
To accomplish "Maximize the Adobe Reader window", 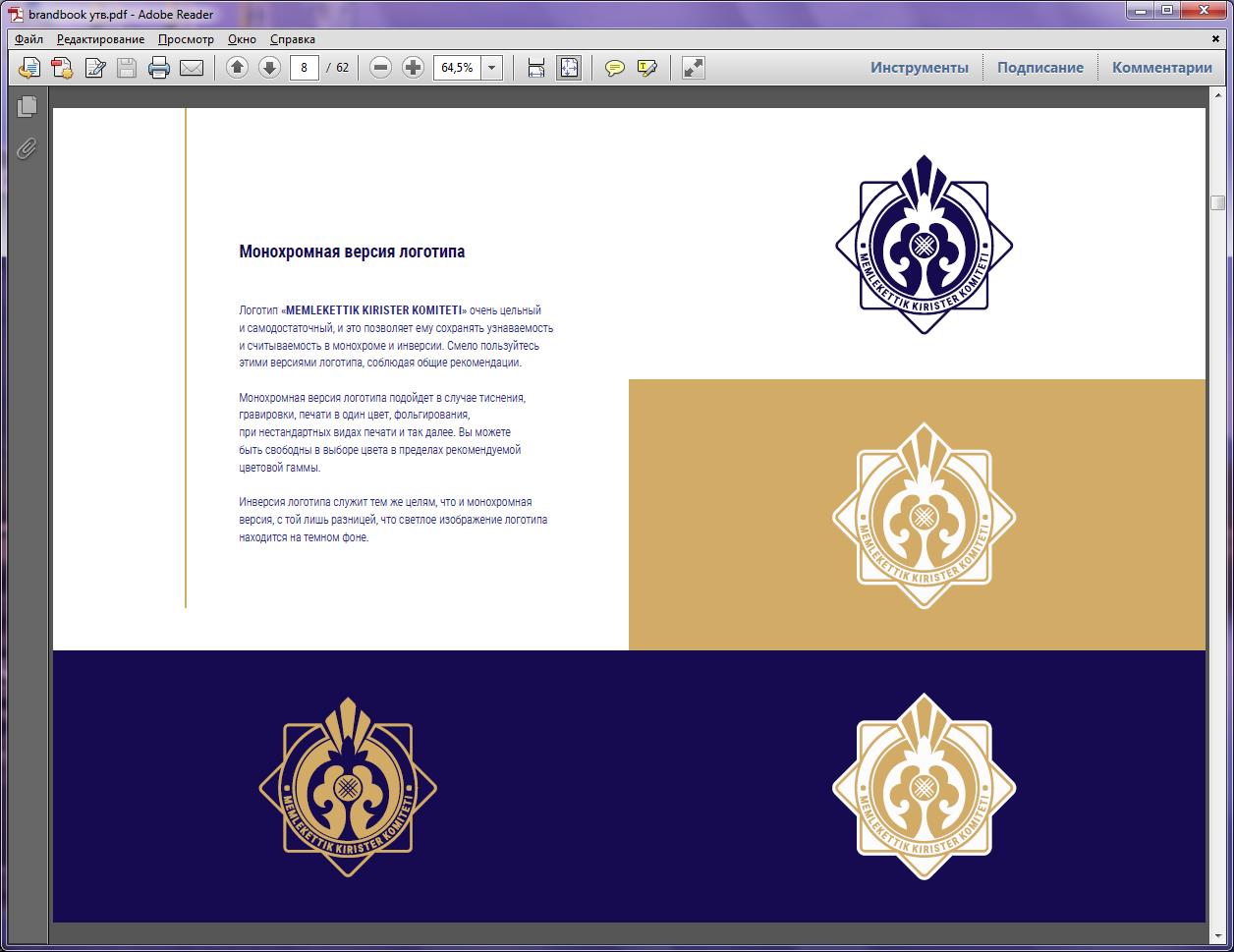I will pos(1168,11).
